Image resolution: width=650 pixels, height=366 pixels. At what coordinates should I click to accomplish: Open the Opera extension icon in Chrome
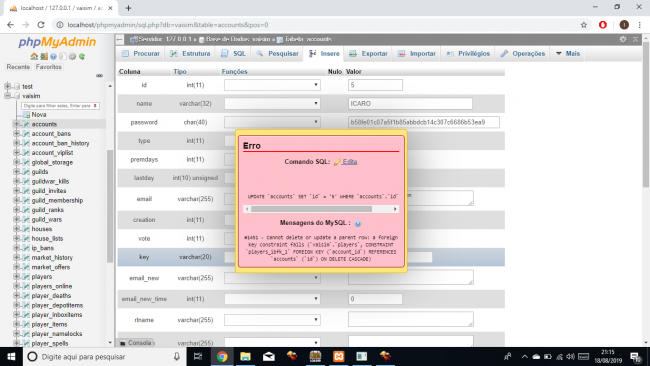603,25
